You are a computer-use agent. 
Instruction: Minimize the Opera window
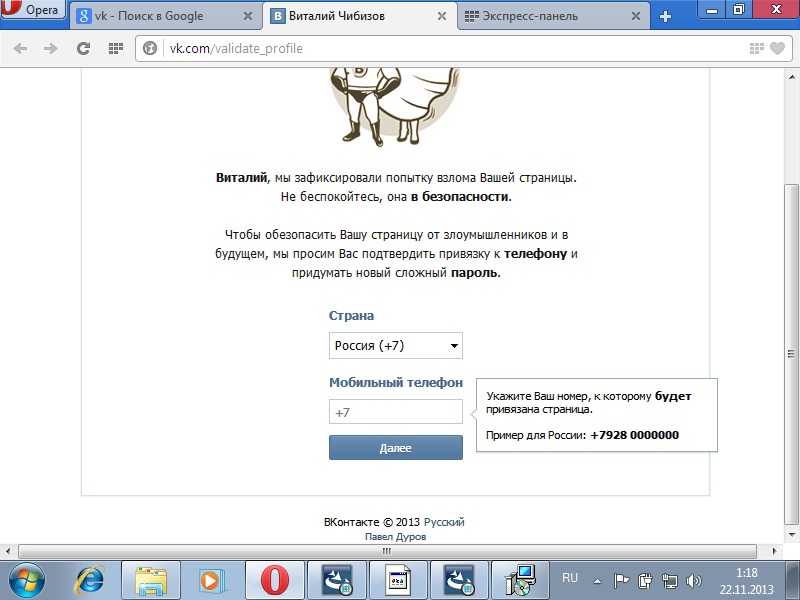[712, 9]
